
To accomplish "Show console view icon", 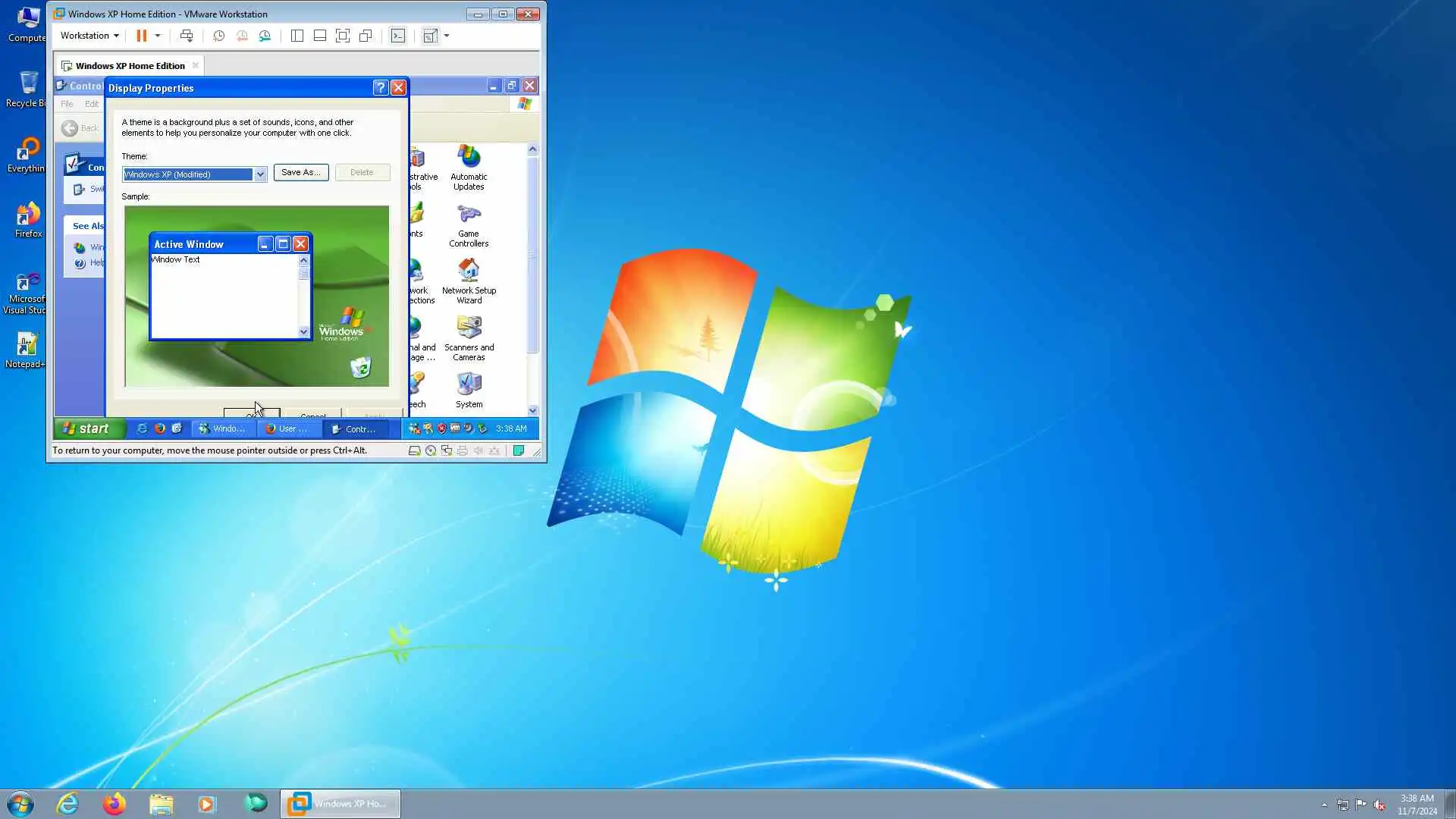I will [x=397, y=36].
